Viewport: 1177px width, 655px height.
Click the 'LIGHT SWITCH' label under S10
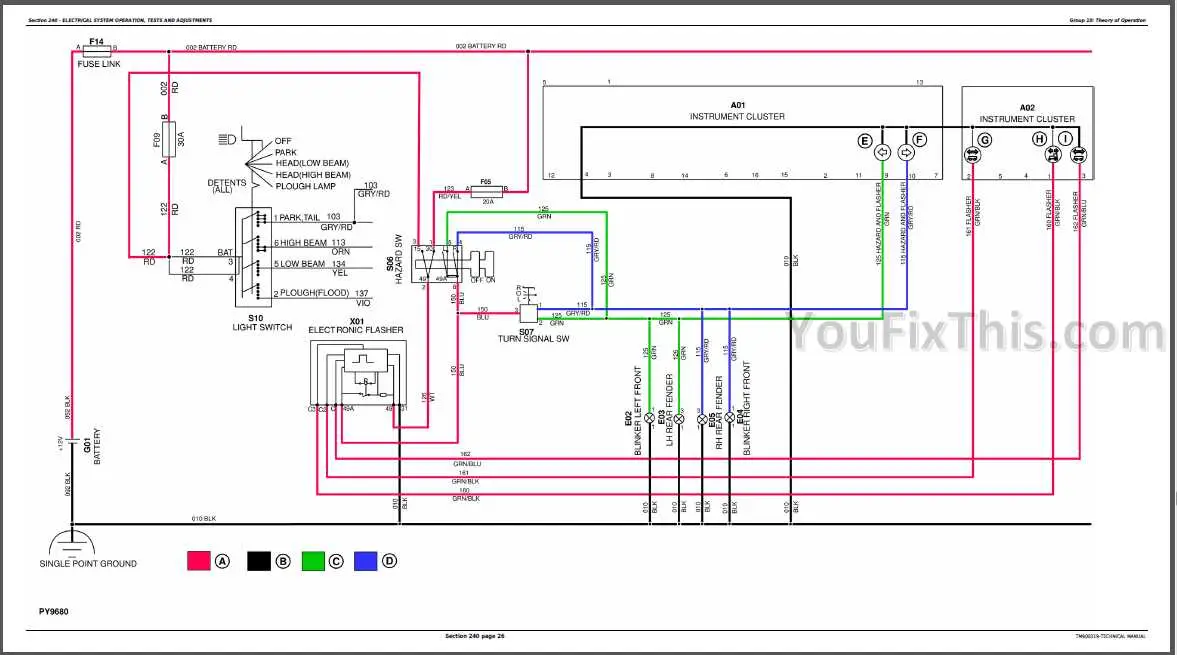pos(262,327)
